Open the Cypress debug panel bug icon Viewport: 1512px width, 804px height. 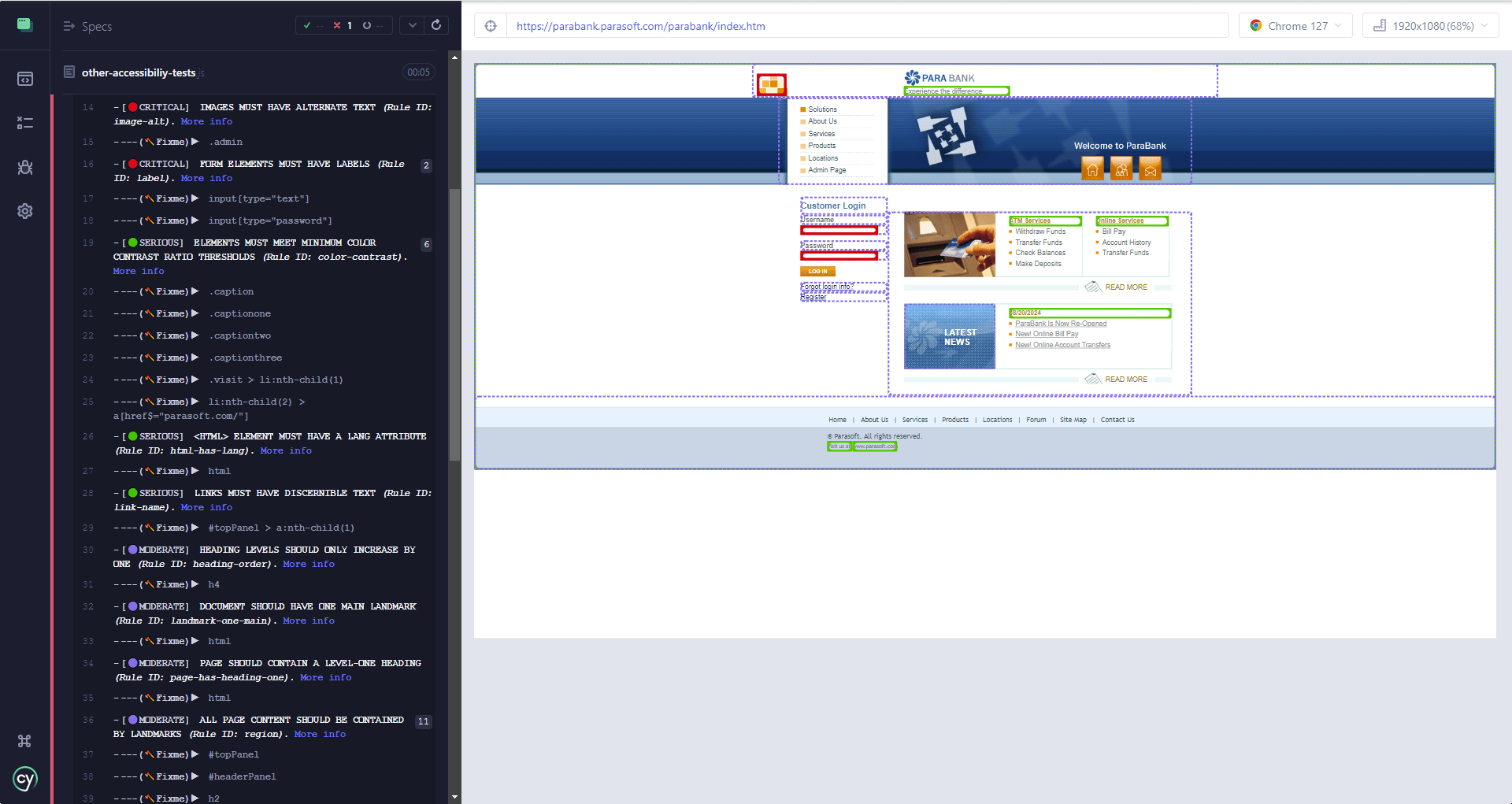(x=25, y=168)
